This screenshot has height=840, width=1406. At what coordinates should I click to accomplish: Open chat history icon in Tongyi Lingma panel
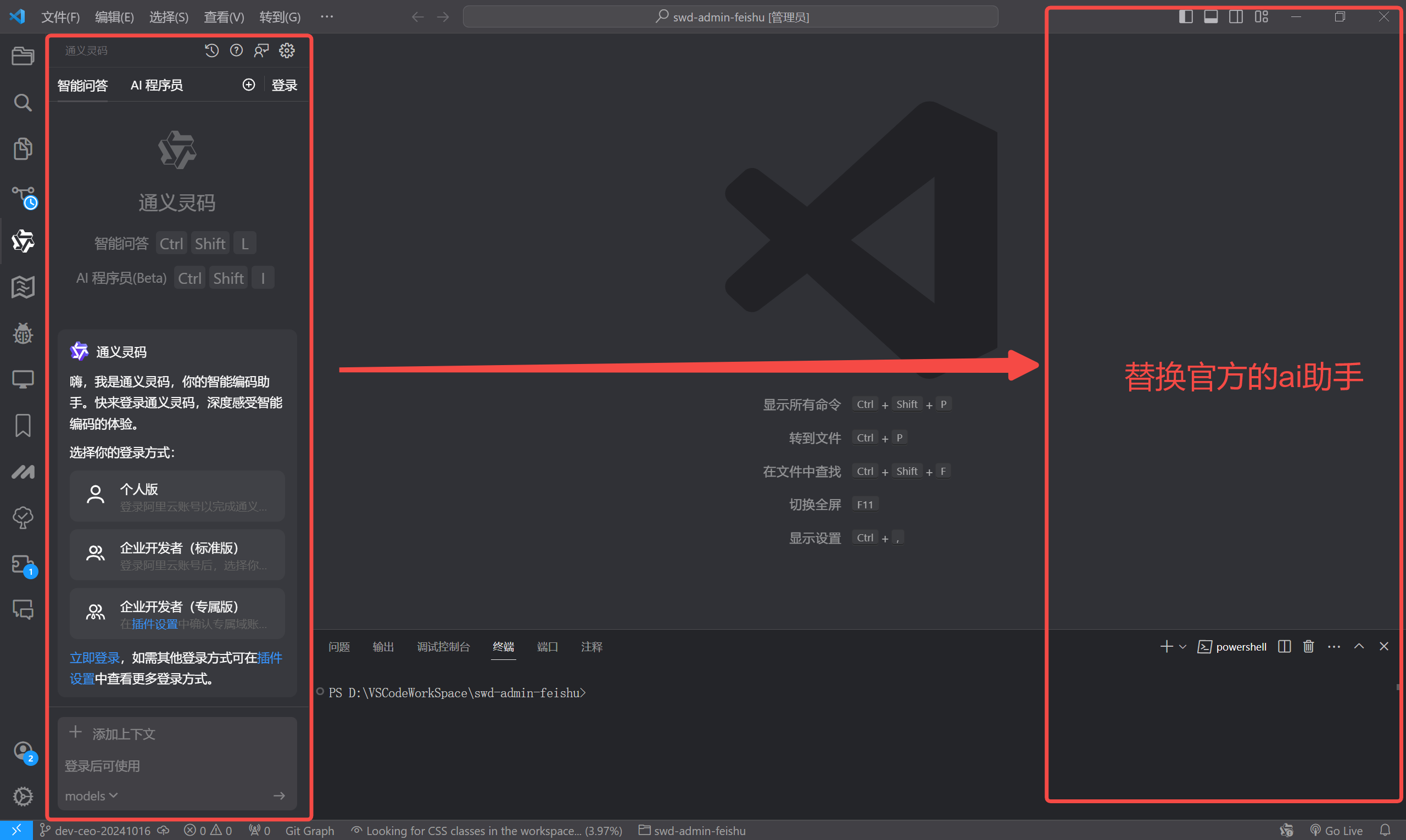pos(211,51)
